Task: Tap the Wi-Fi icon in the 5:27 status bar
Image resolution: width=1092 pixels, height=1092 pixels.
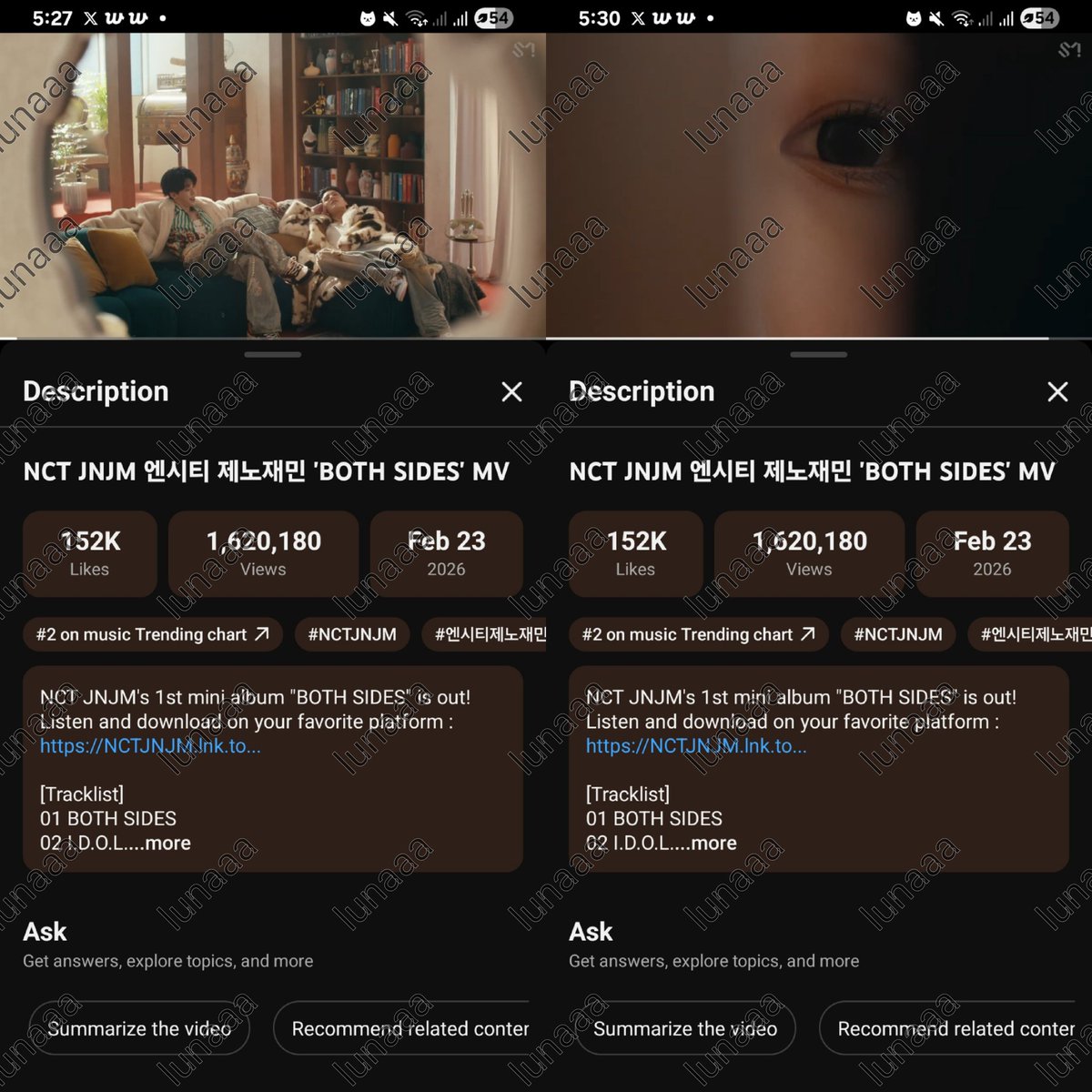Action: [x=417, y=18]
